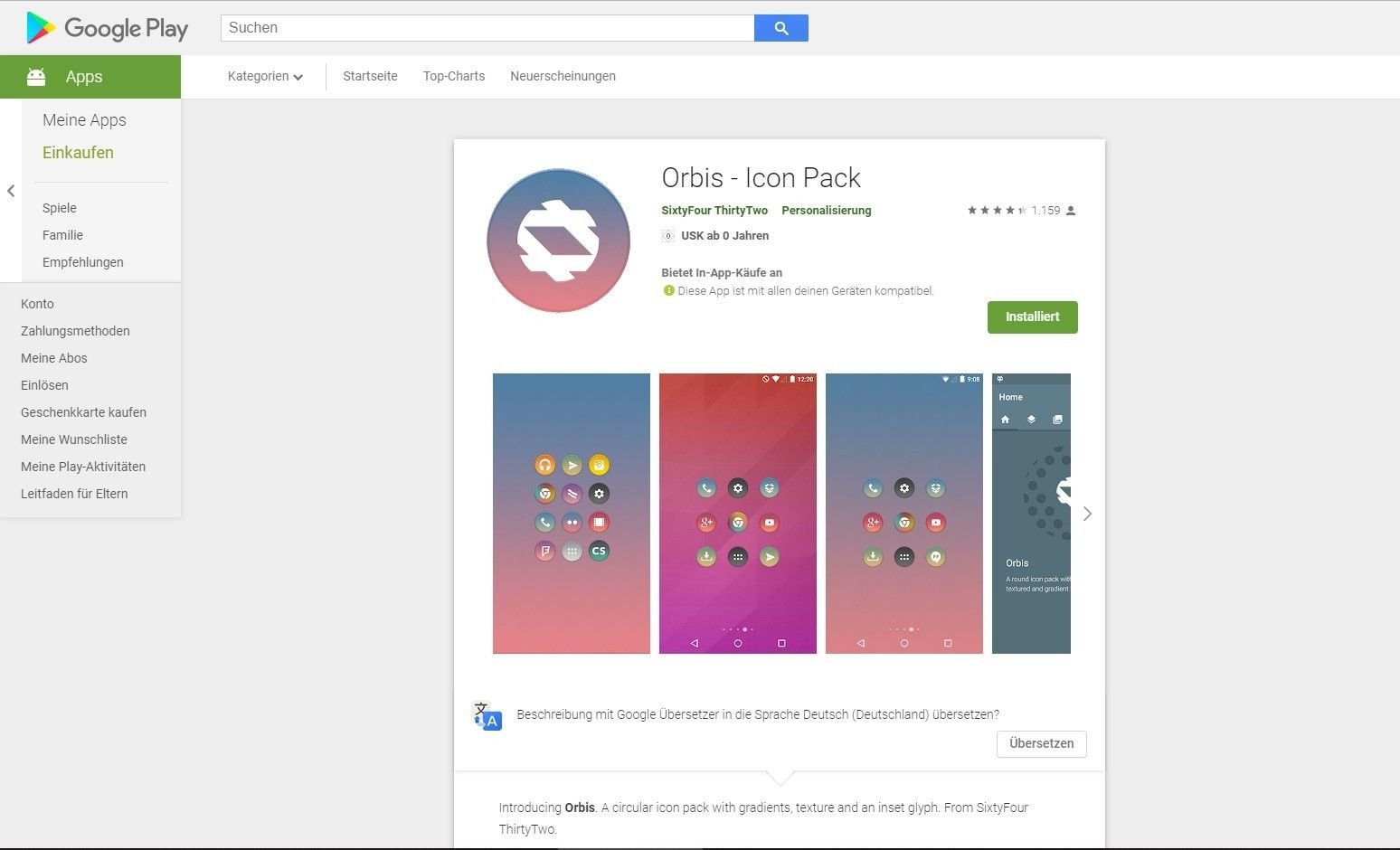Click the Apps header in the sidebar
The width and height of the screenshot is (1400, 850).
pyautogui.click(x=90, y=77)
